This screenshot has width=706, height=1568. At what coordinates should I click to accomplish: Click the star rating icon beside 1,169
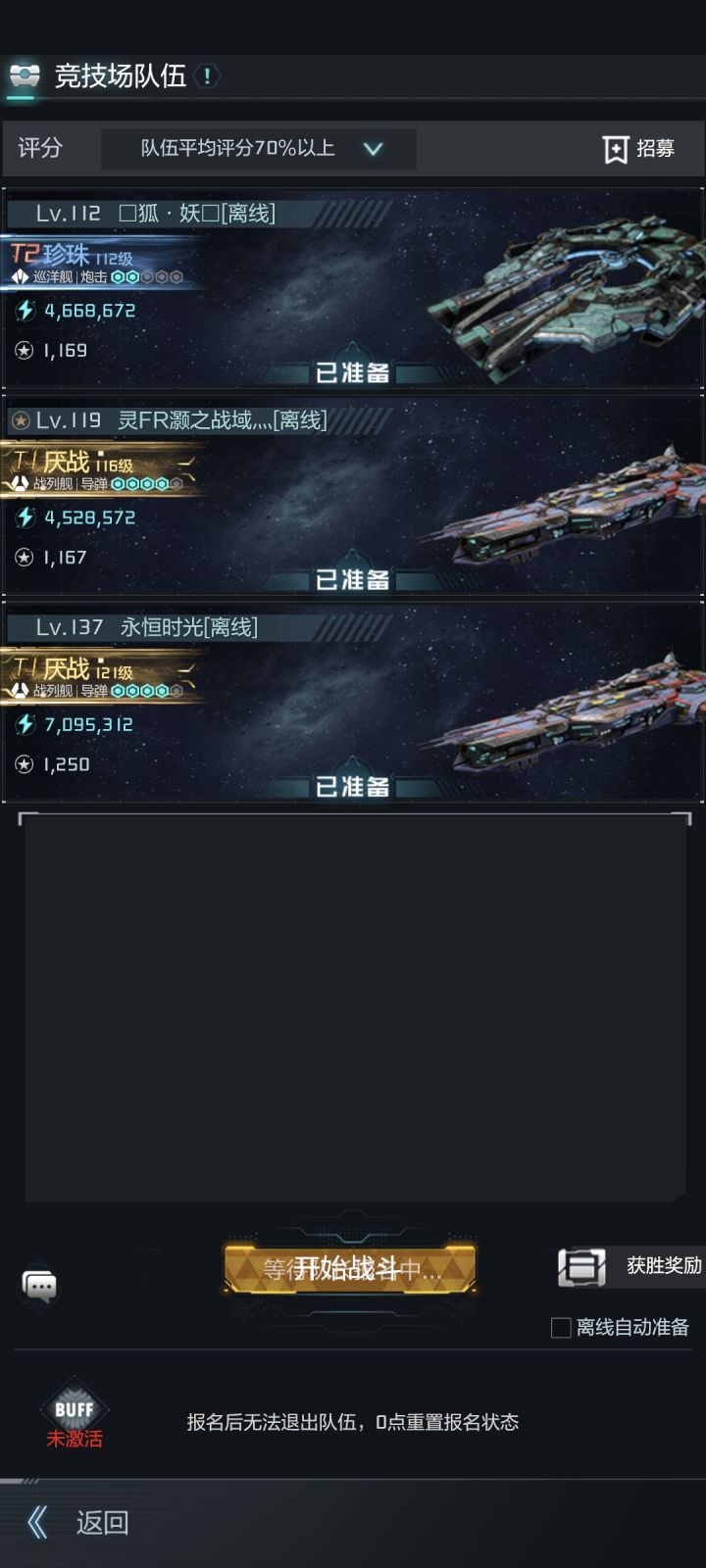[25, 350]
